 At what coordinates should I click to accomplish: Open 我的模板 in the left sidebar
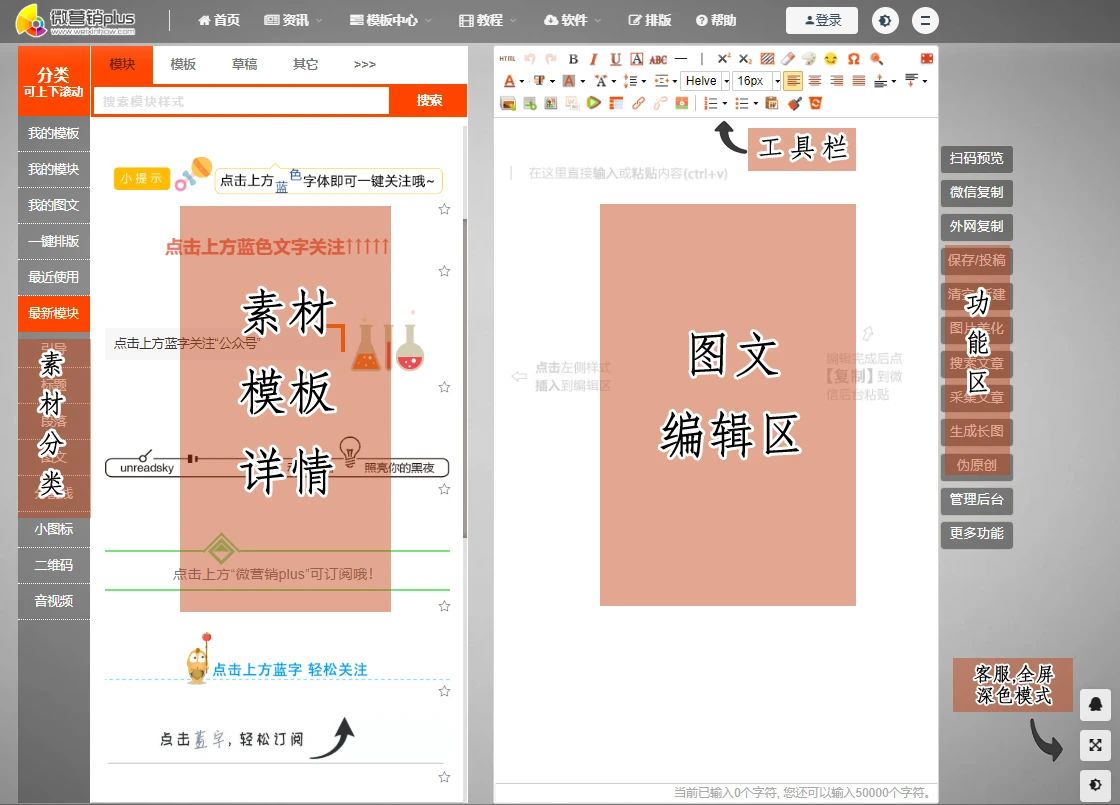point(54,134)
